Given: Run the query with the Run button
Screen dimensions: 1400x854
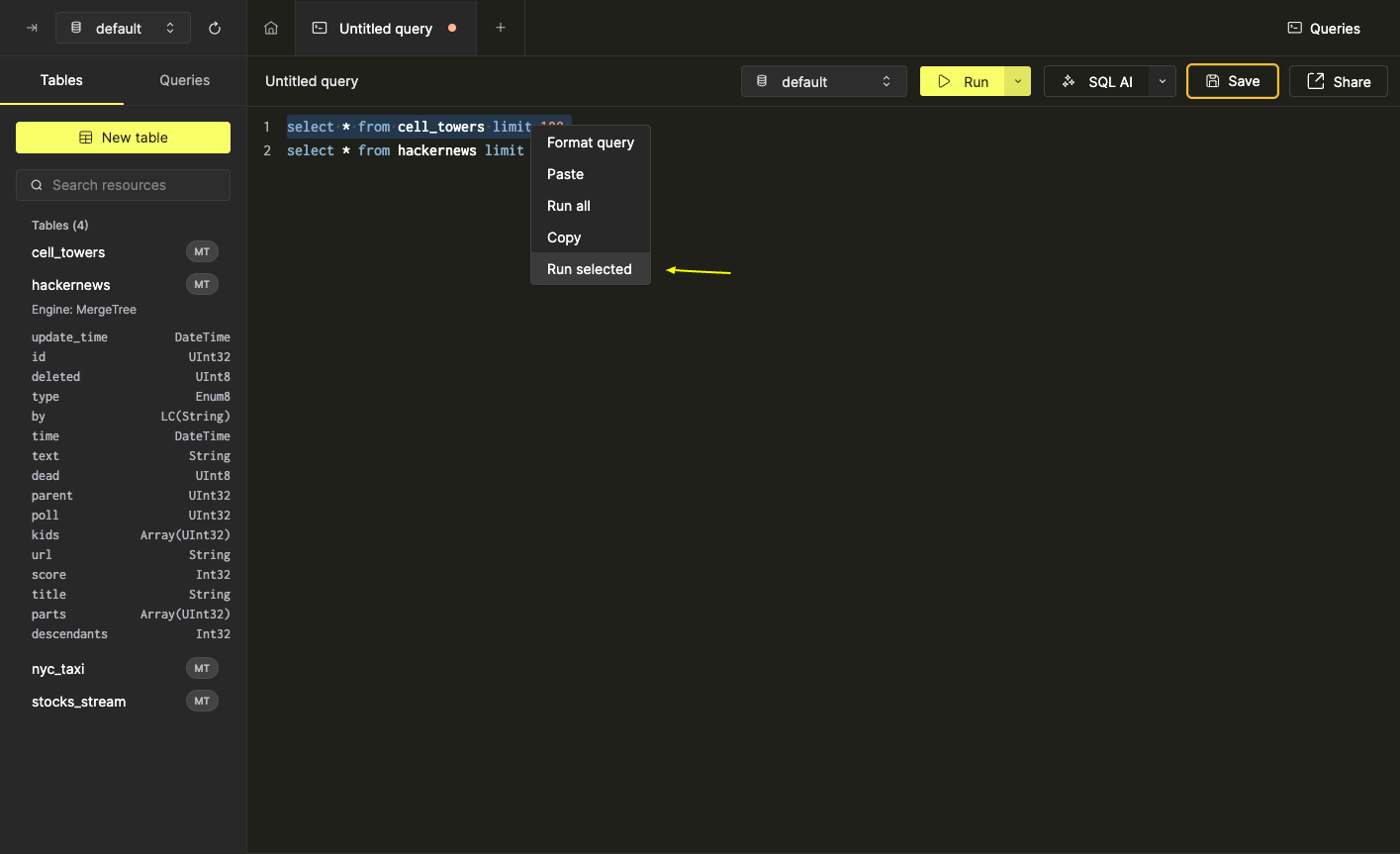Looking at the screenshot, I should (x=967, y=81).
